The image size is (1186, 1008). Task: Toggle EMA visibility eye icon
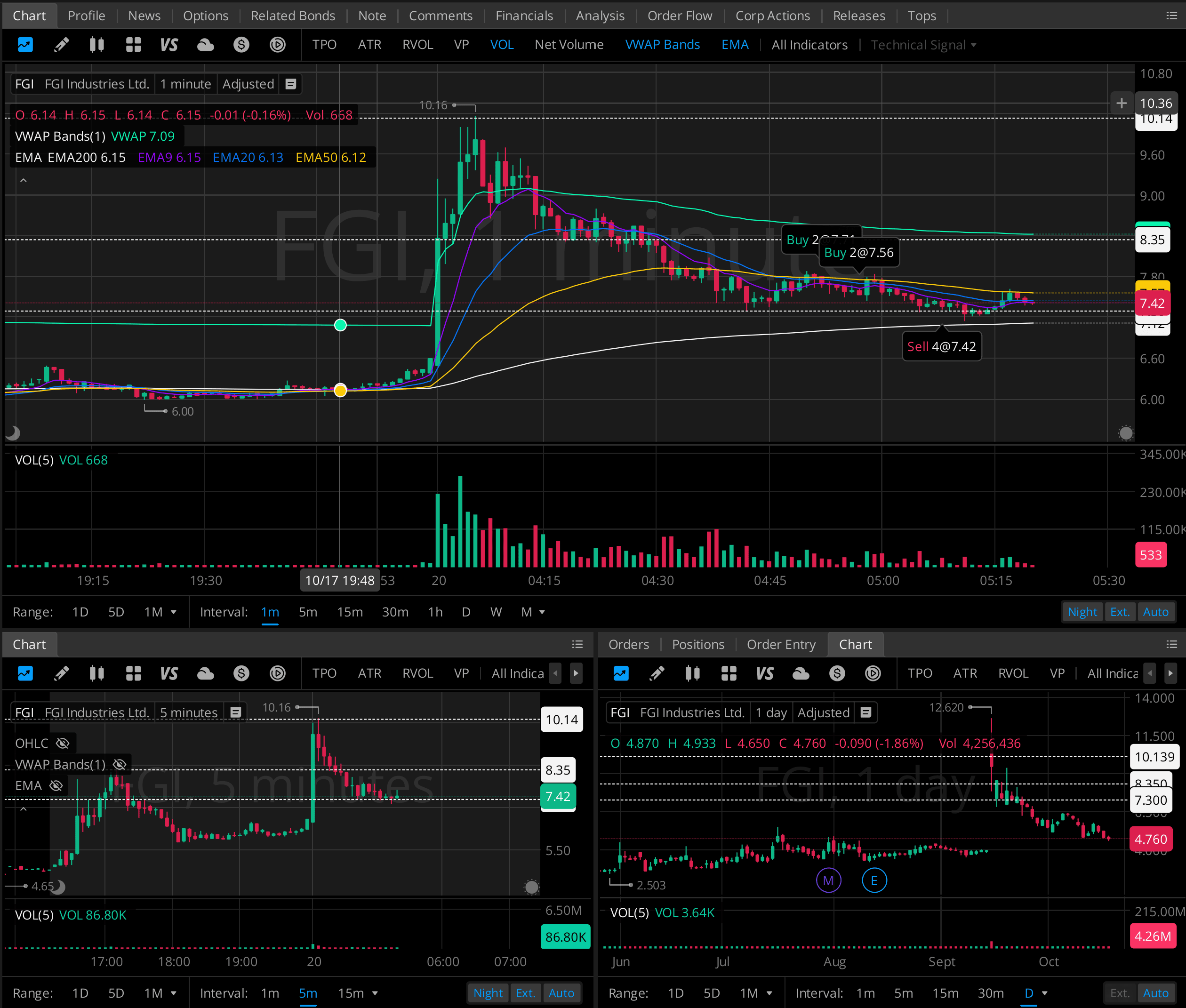(x=56, y=786)
